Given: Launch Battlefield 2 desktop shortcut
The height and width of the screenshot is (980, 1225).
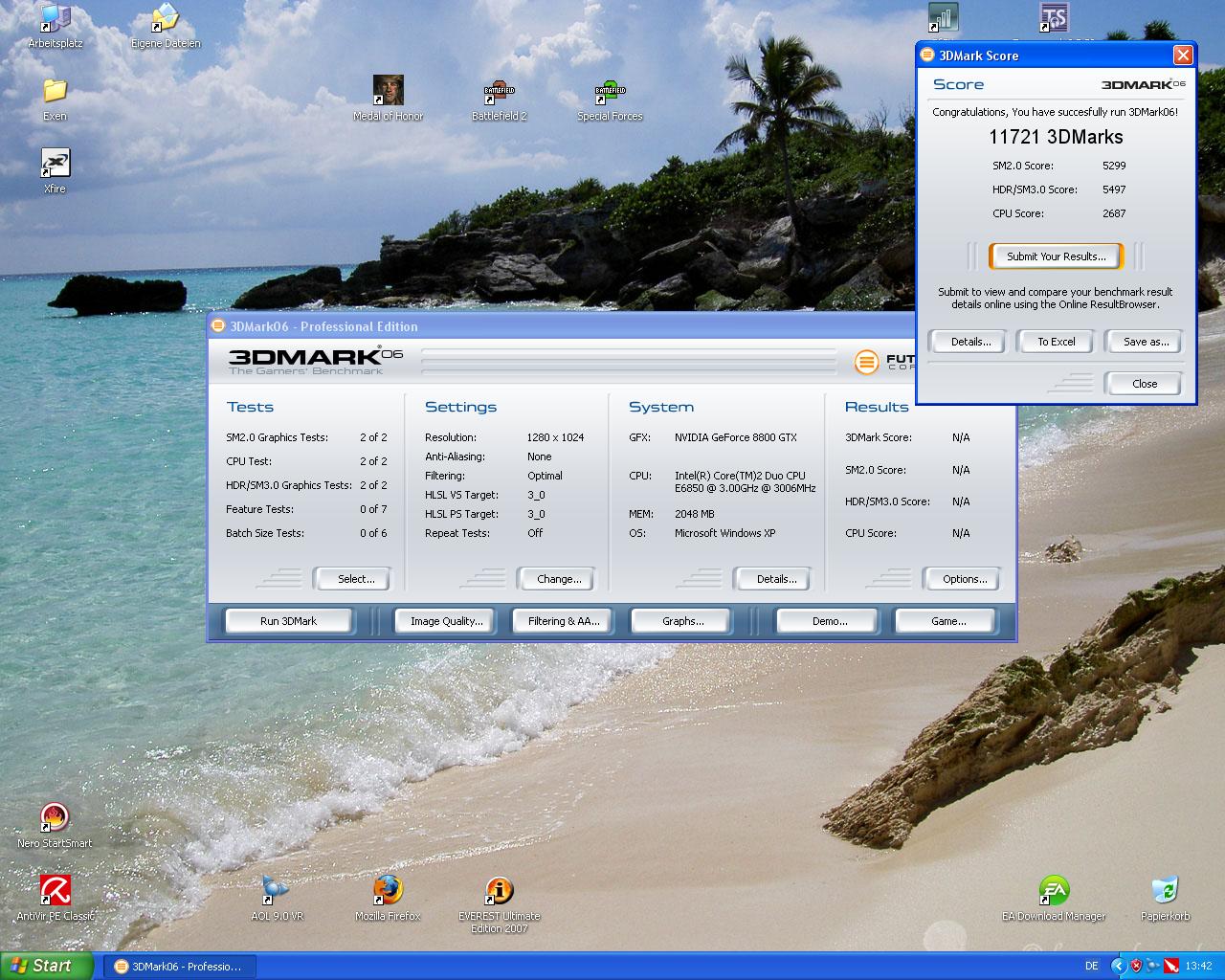Looking at the screenshot, I should (500, 99).
